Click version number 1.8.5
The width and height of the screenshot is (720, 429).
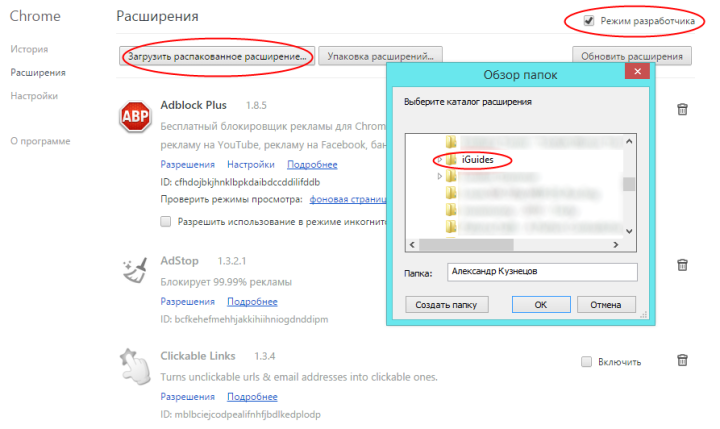[x=256, y=106]
